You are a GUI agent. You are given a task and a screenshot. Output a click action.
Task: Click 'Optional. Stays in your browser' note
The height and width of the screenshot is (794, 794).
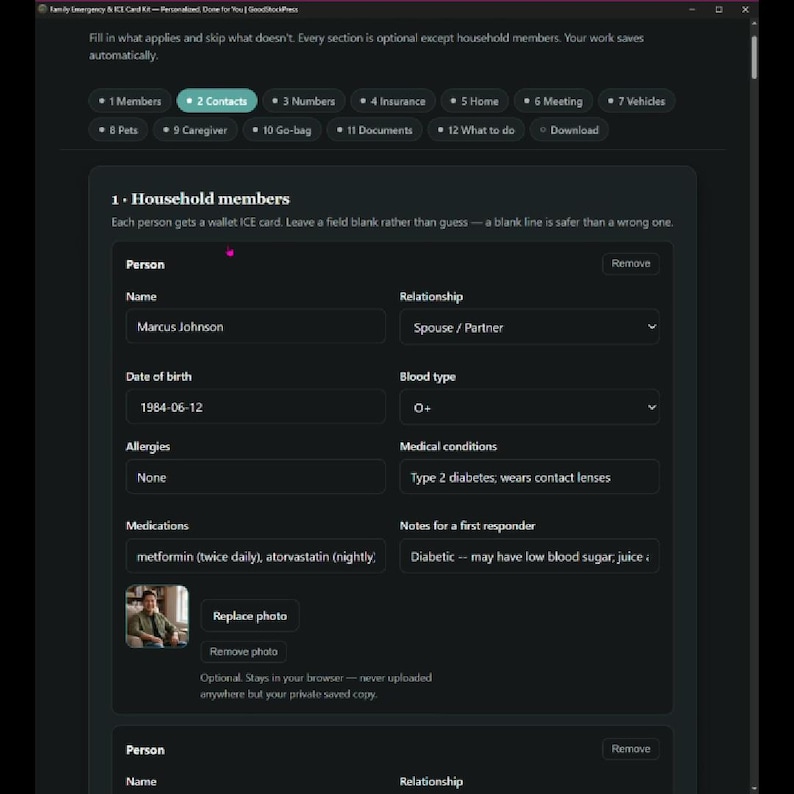[316, 686]
